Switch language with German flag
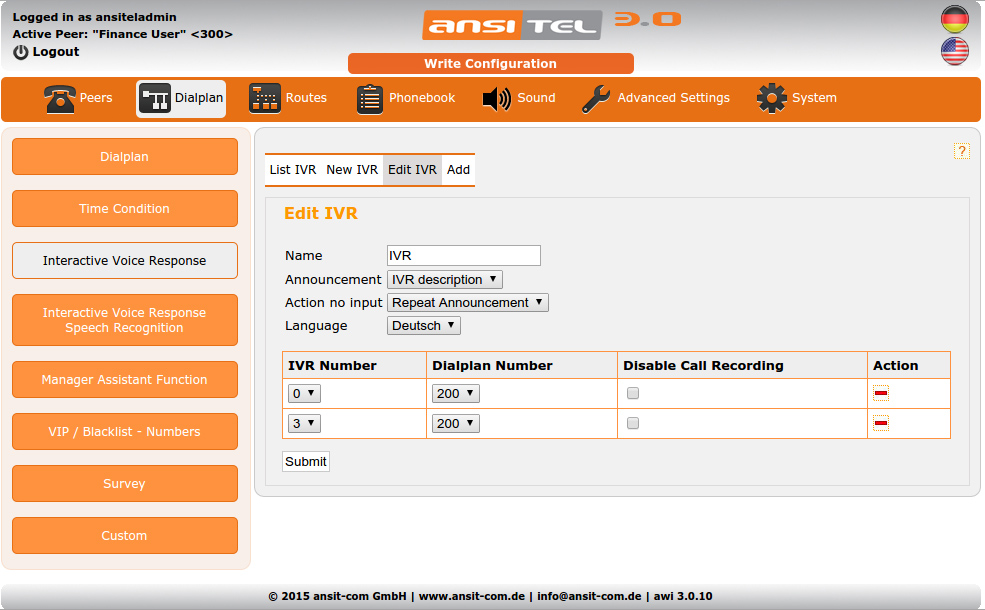 955,19
